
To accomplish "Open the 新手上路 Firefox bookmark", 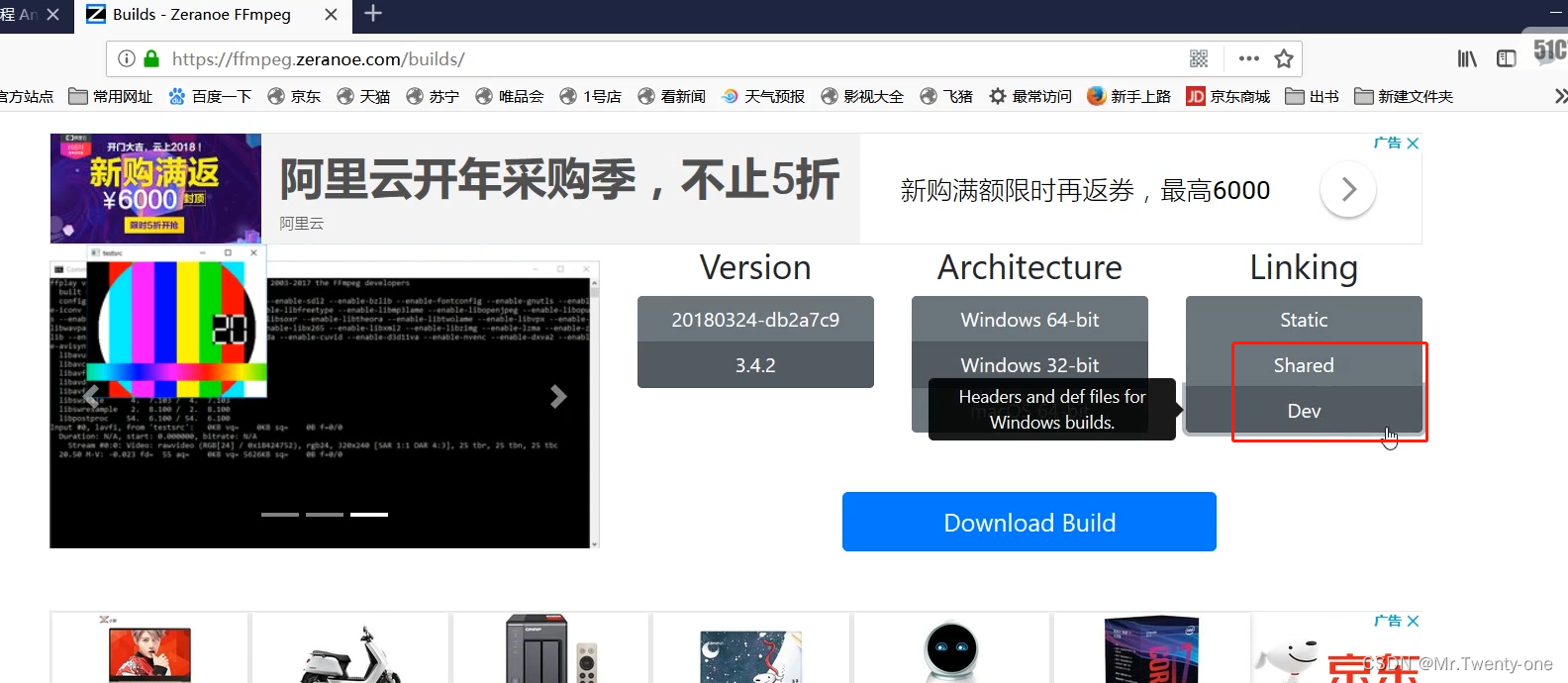I will 1129,96.
